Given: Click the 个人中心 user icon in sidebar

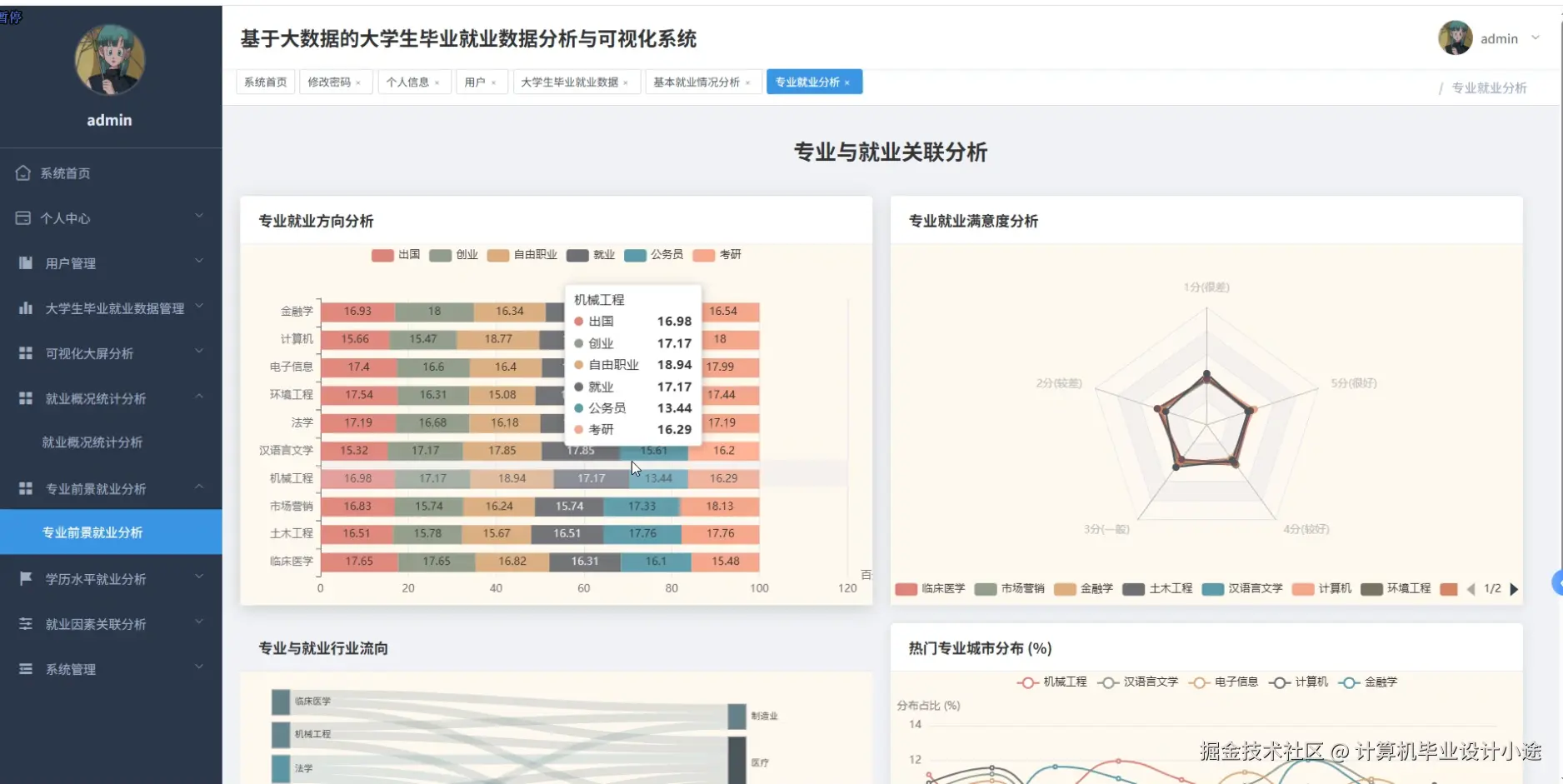Looking at the screenshot, I should (x=24, y=217).
